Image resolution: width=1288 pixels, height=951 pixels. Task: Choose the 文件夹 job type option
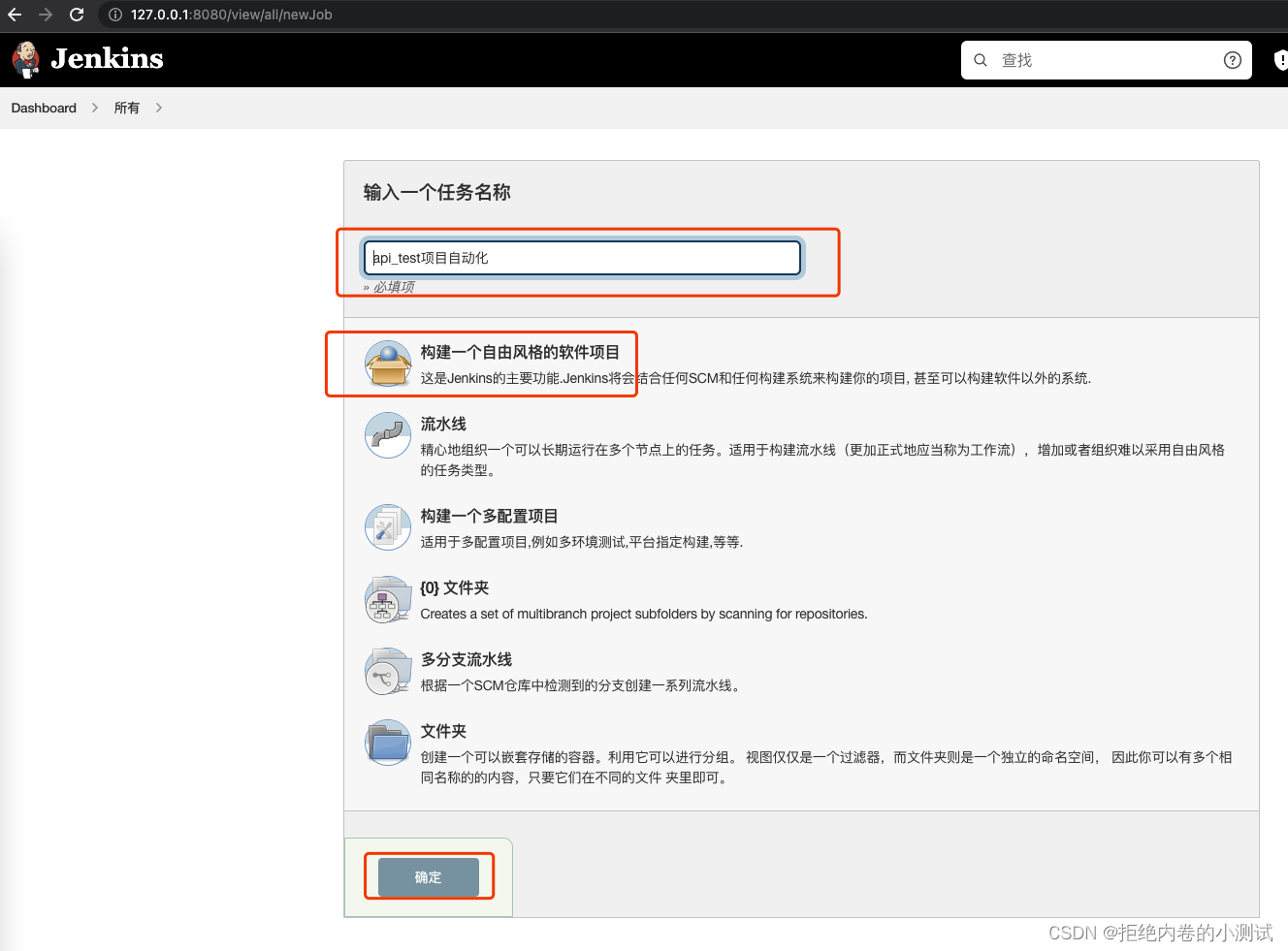(x=444, y=731)
